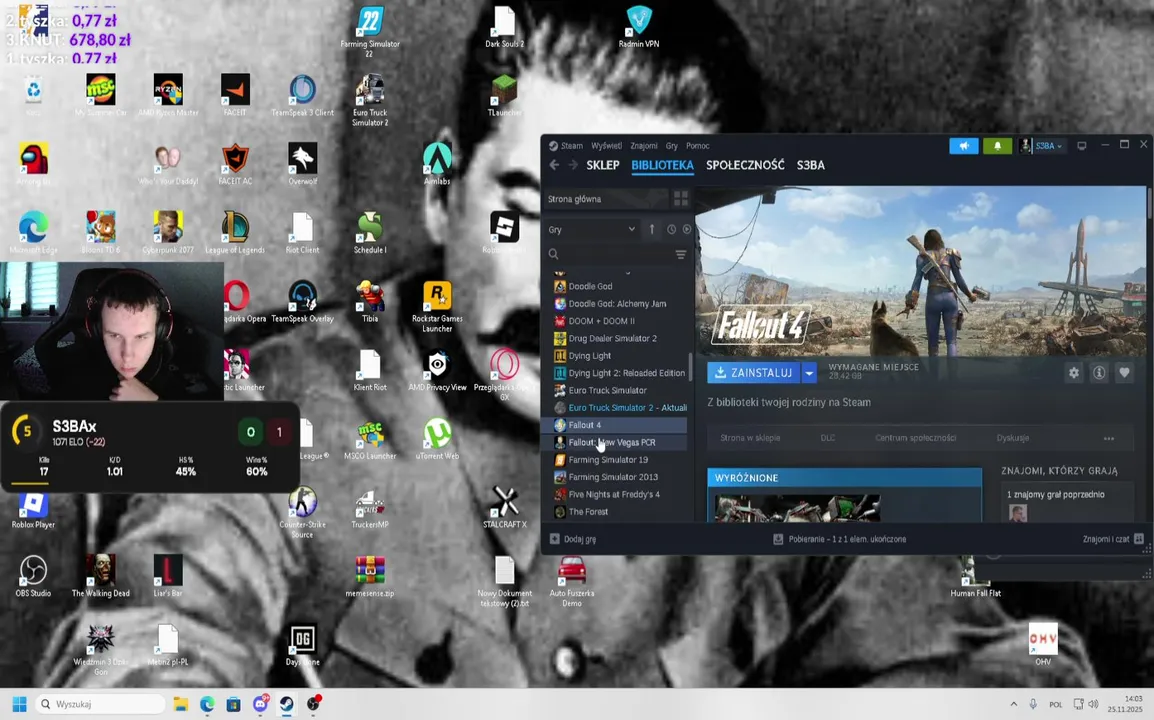Launch Human Fall Flat desktop icon
This screenshot has height=720, width=1154.
[975, 577]
